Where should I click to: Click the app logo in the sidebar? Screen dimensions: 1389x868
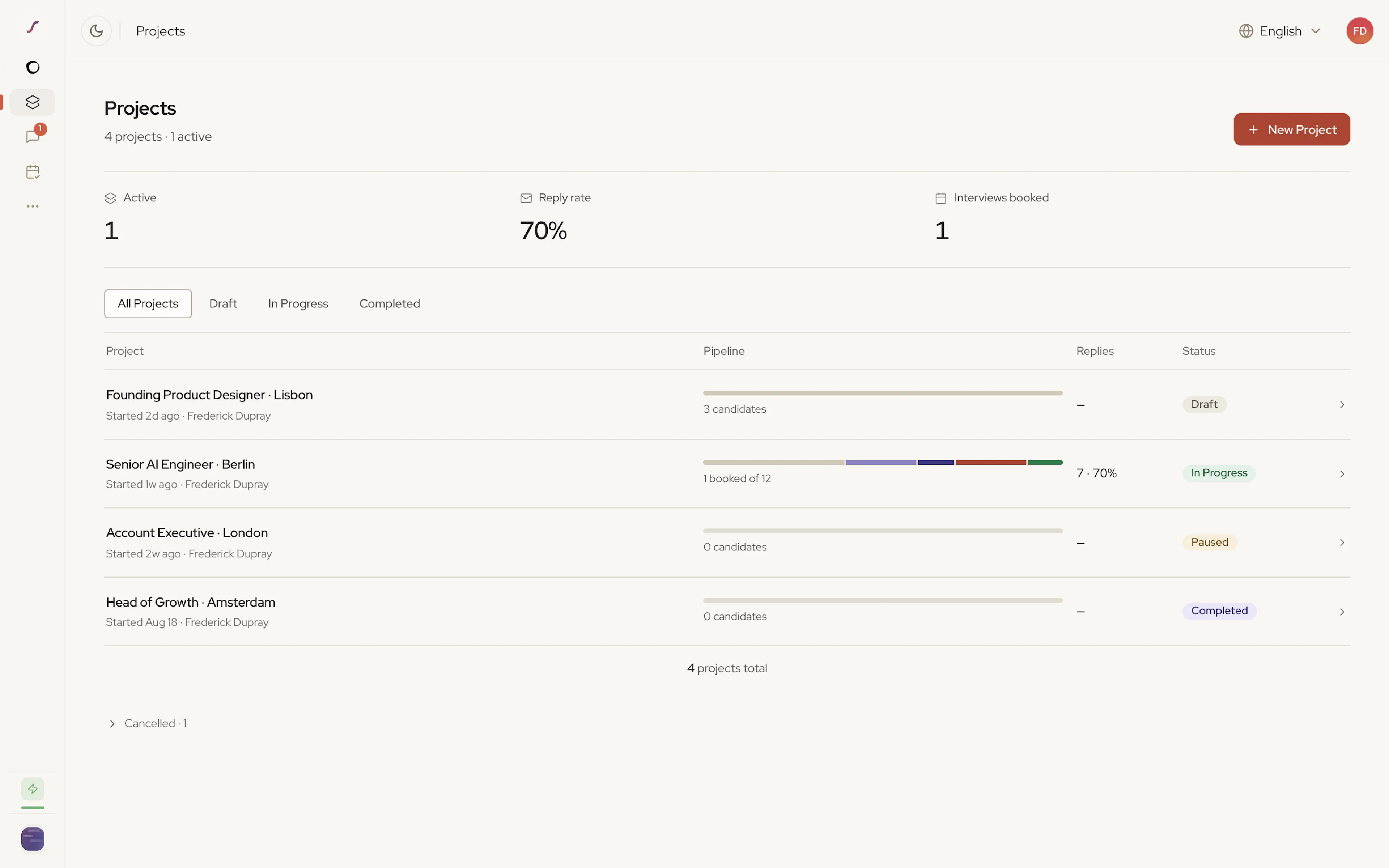coord(33,27)
